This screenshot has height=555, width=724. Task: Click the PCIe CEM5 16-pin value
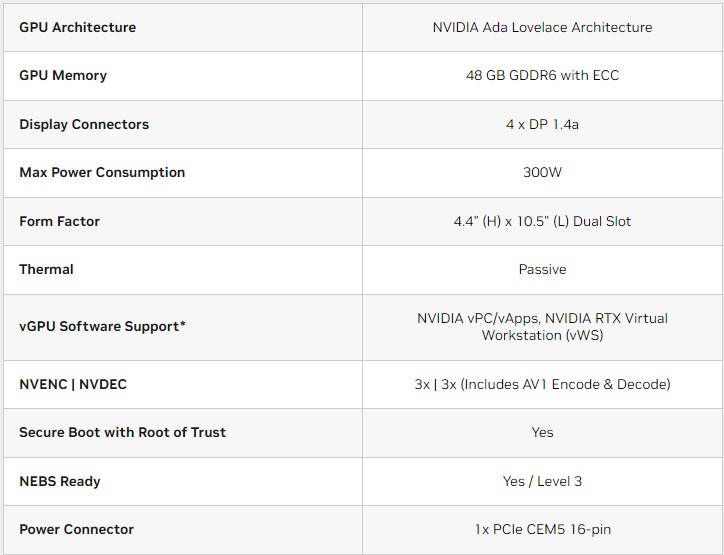pos(542,529)
